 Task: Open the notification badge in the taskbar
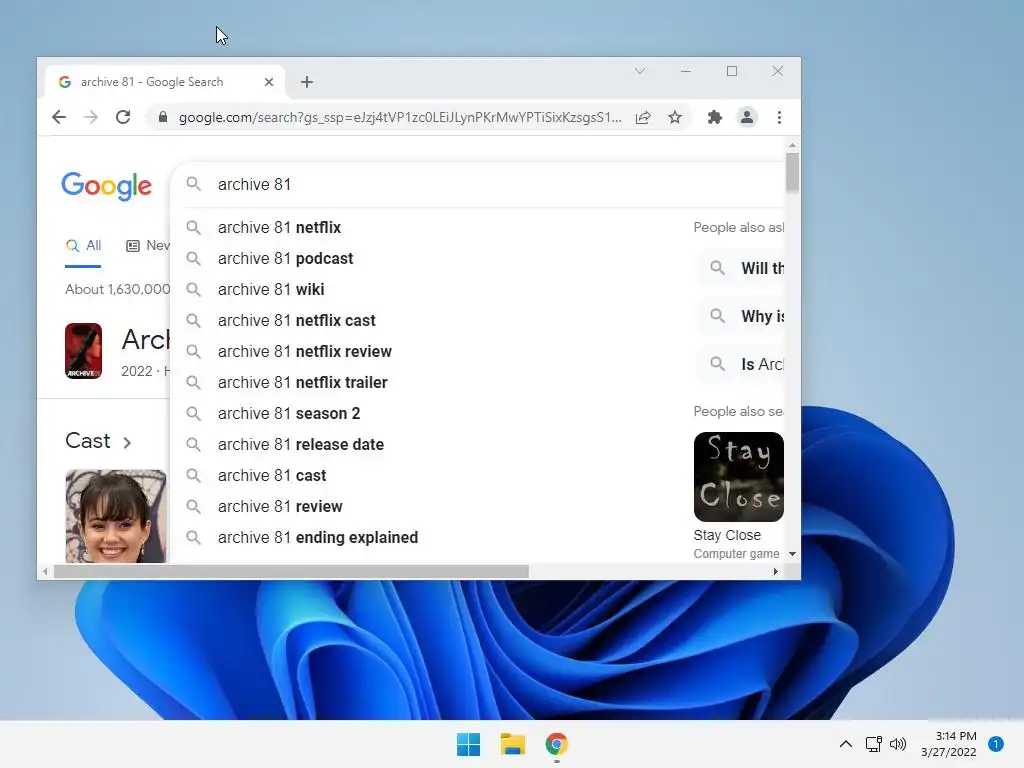coord(996,744)
